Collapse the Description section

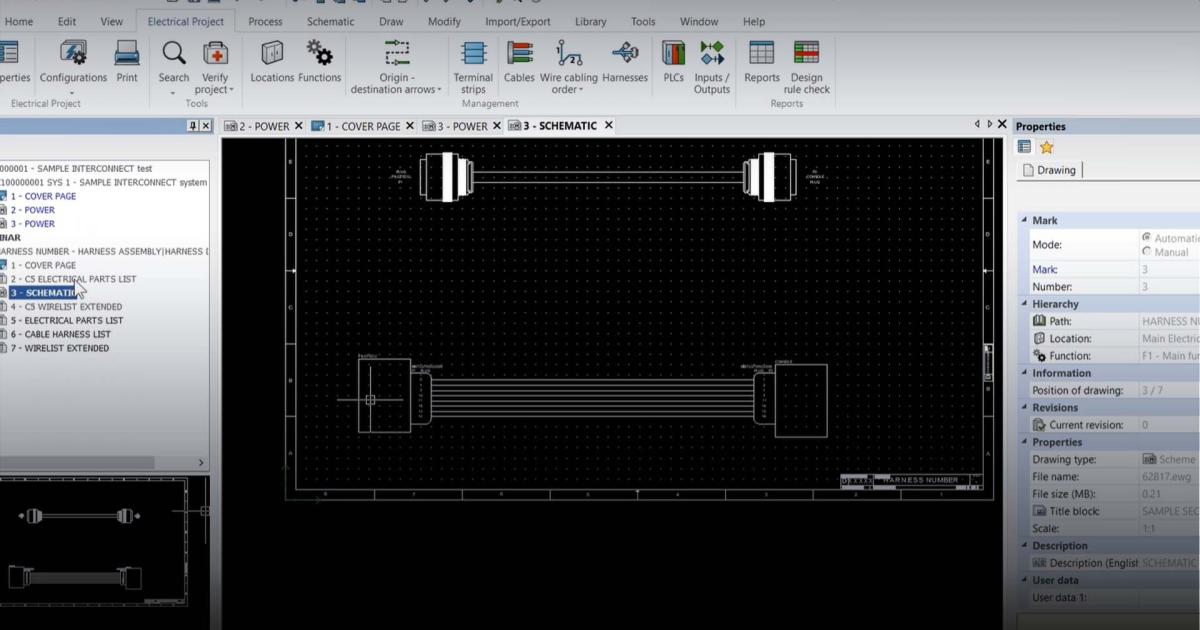coord(1023,546)
